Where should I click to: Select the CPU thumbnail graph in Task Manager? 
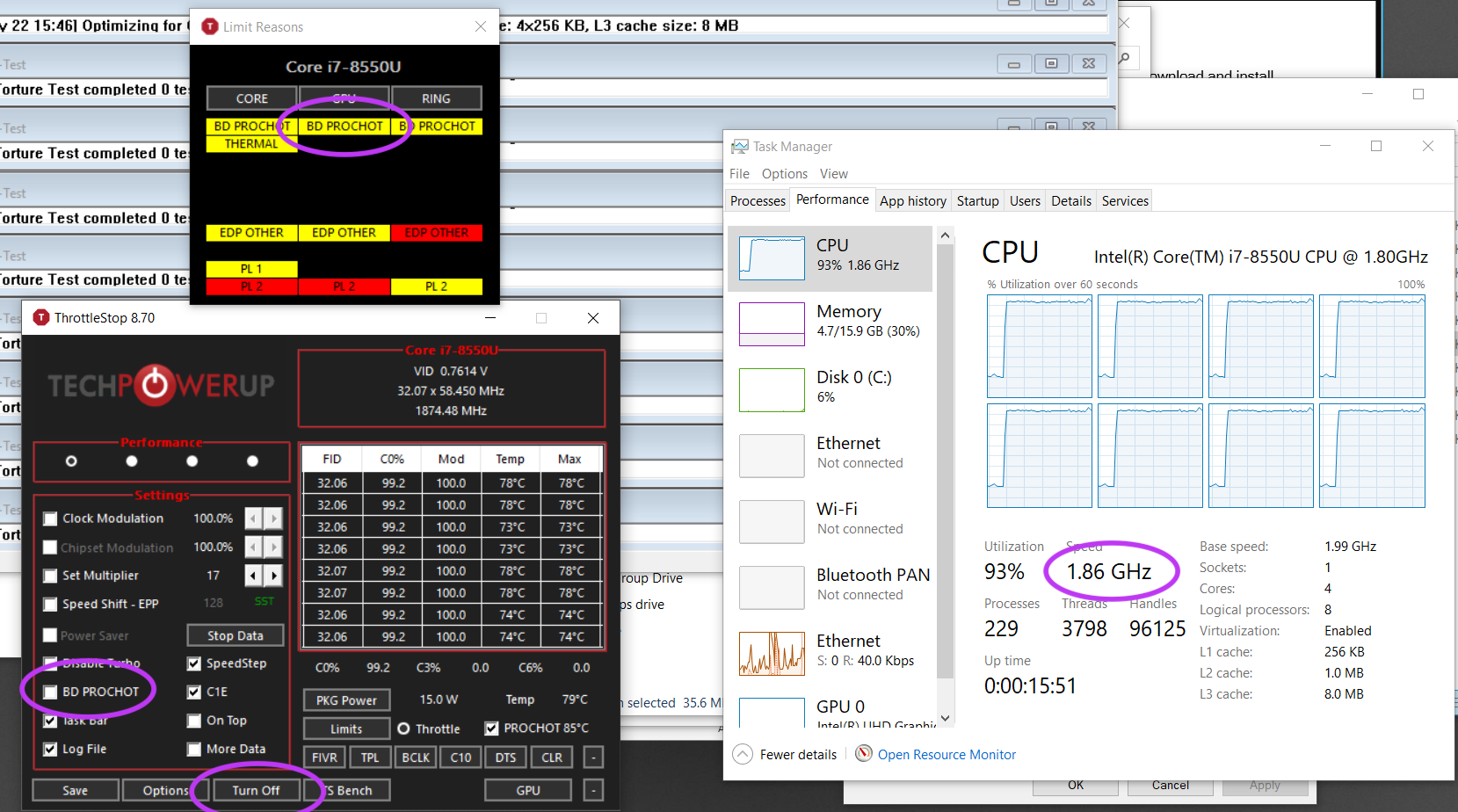(772, 258)
